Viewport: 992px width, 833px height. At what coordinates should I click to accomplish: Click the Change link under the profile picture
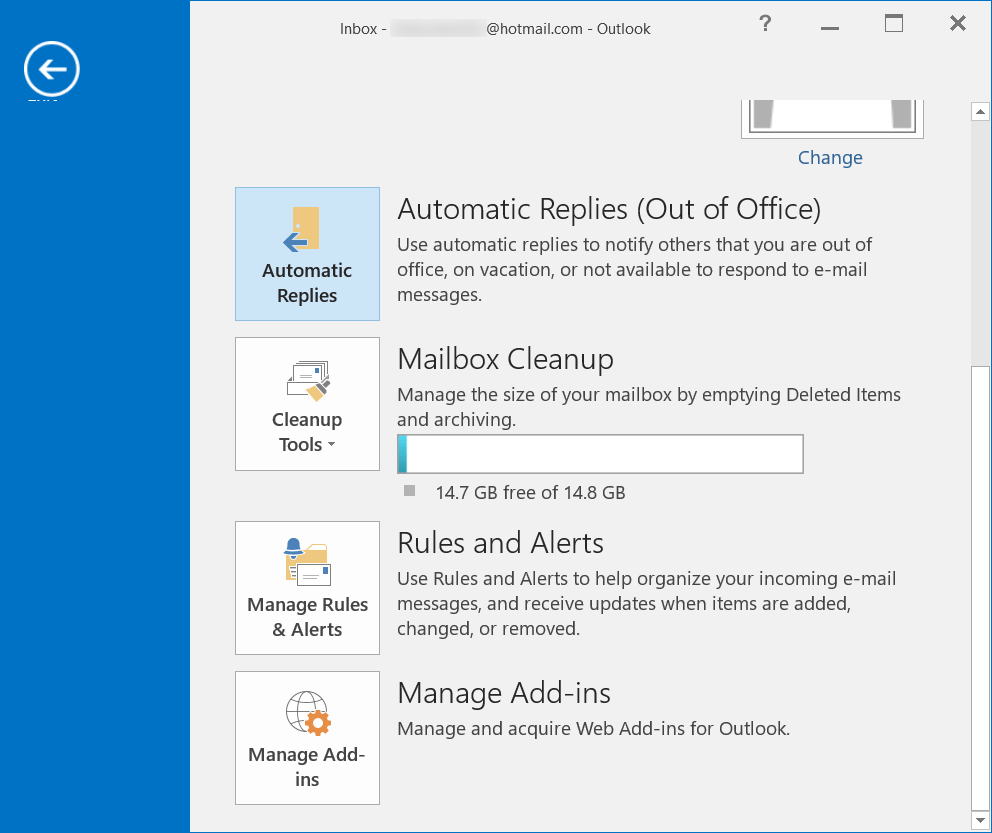click(830, 157)
